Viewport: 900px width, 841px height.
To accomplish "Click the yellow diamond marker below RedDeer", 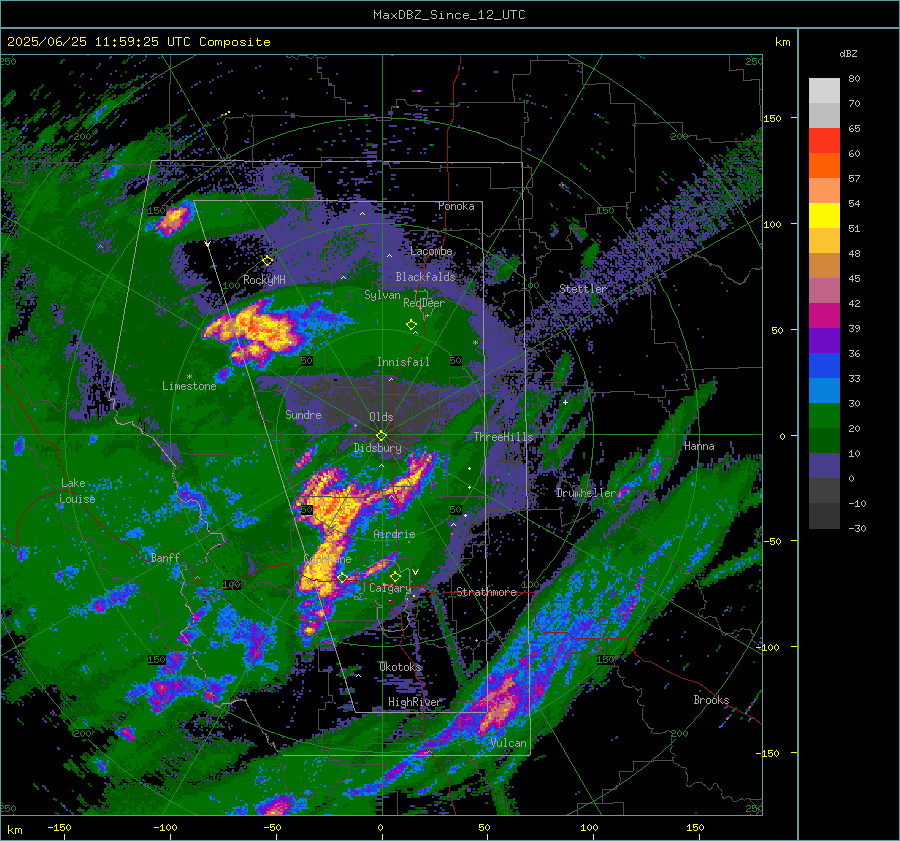I will click(x=411, y=325).
